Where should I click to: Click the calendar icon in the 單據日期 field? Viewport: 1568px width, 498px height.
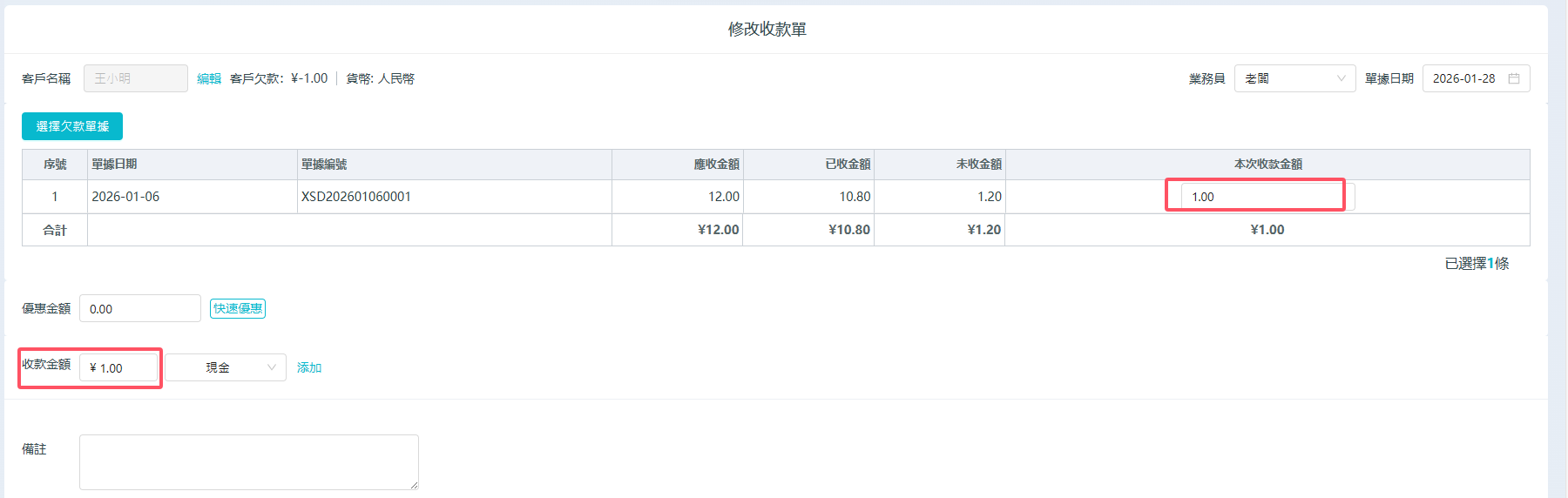[1514, 78]
